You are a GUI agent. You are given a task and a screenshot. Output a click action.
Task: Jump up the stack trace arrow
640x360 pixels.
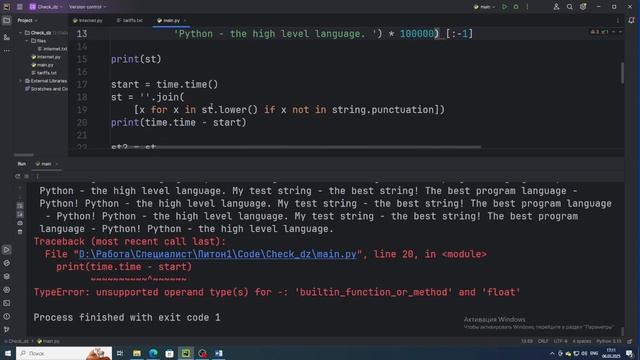[20, 188]
